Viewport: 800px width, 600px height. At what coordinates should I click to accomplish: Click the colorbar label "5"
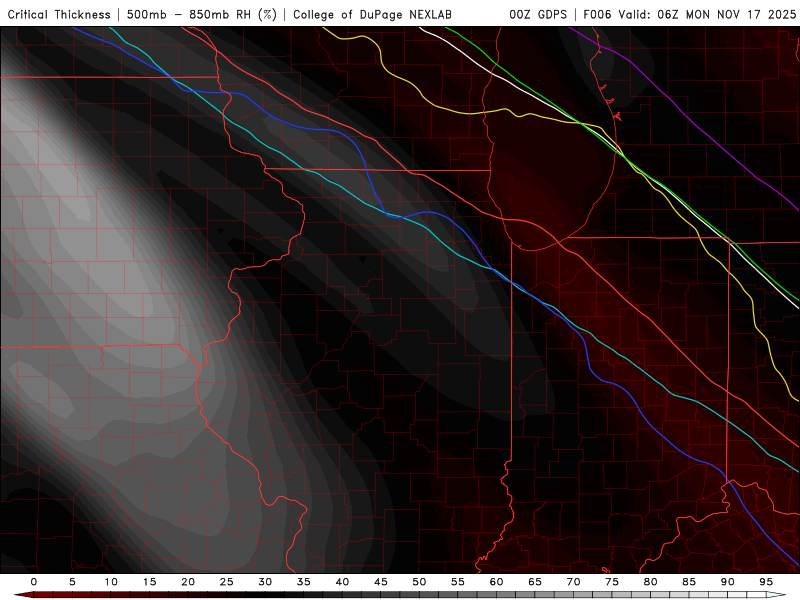pyautogui.click(x=72, y=582)
